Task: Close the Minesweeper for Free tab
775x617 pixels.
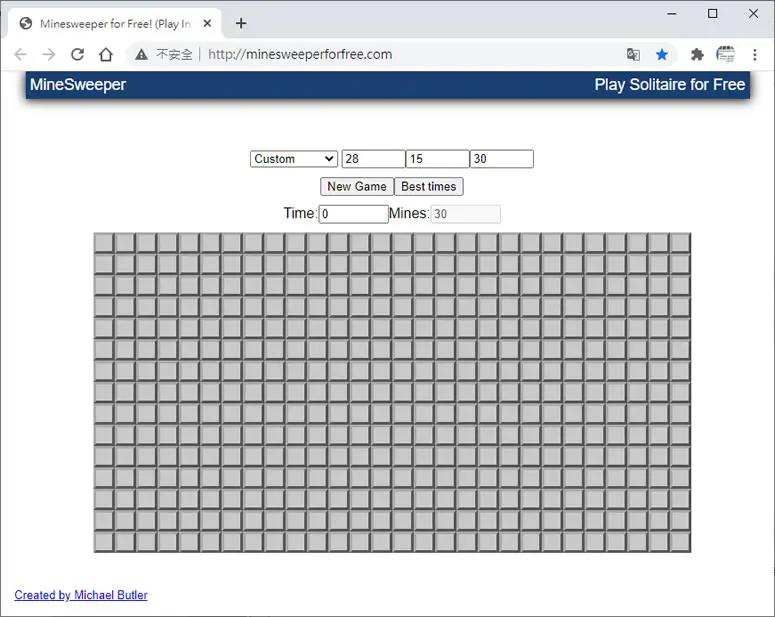Action: point(207,23)
